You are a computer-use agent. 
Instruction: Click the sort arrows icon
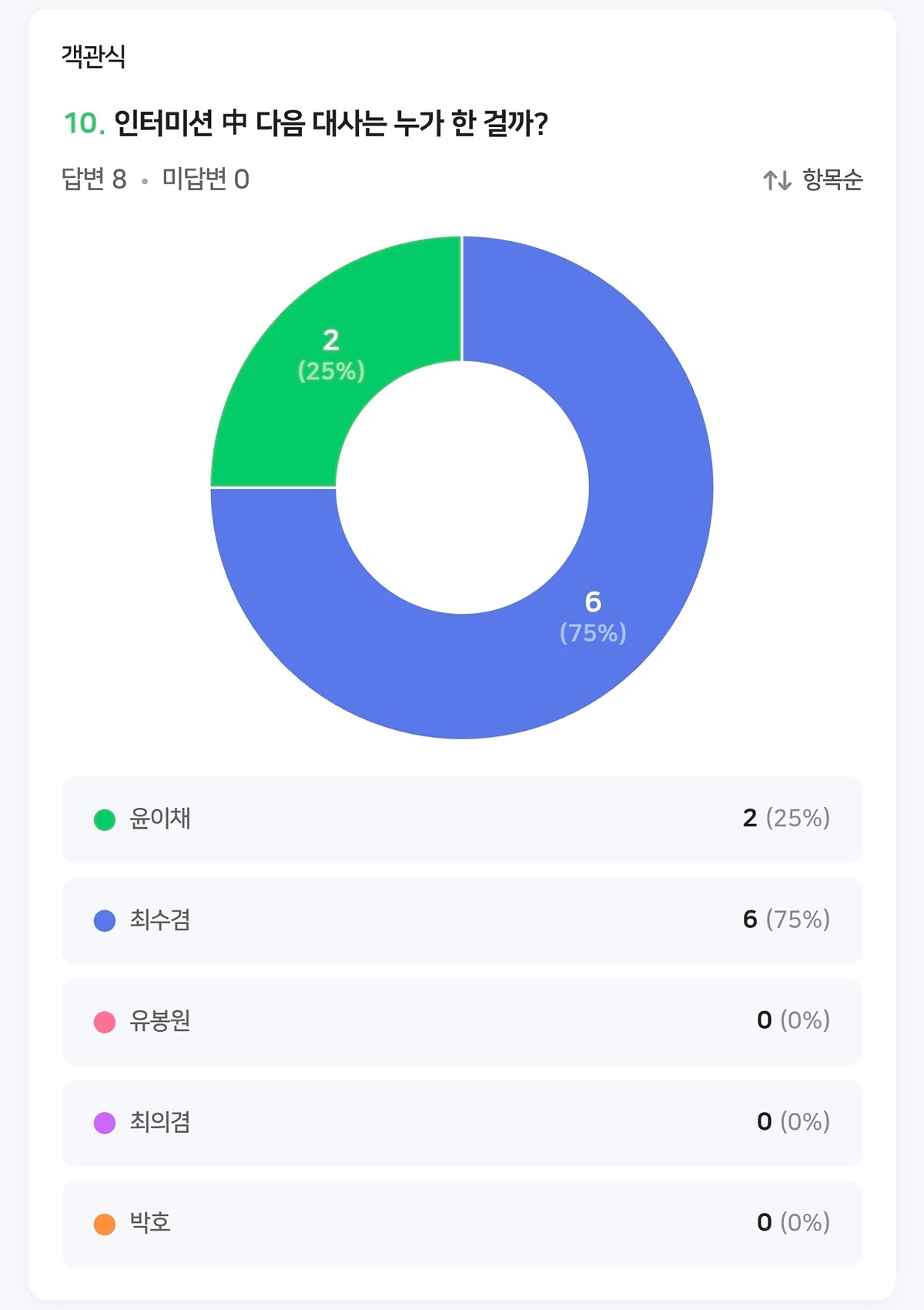777,181
